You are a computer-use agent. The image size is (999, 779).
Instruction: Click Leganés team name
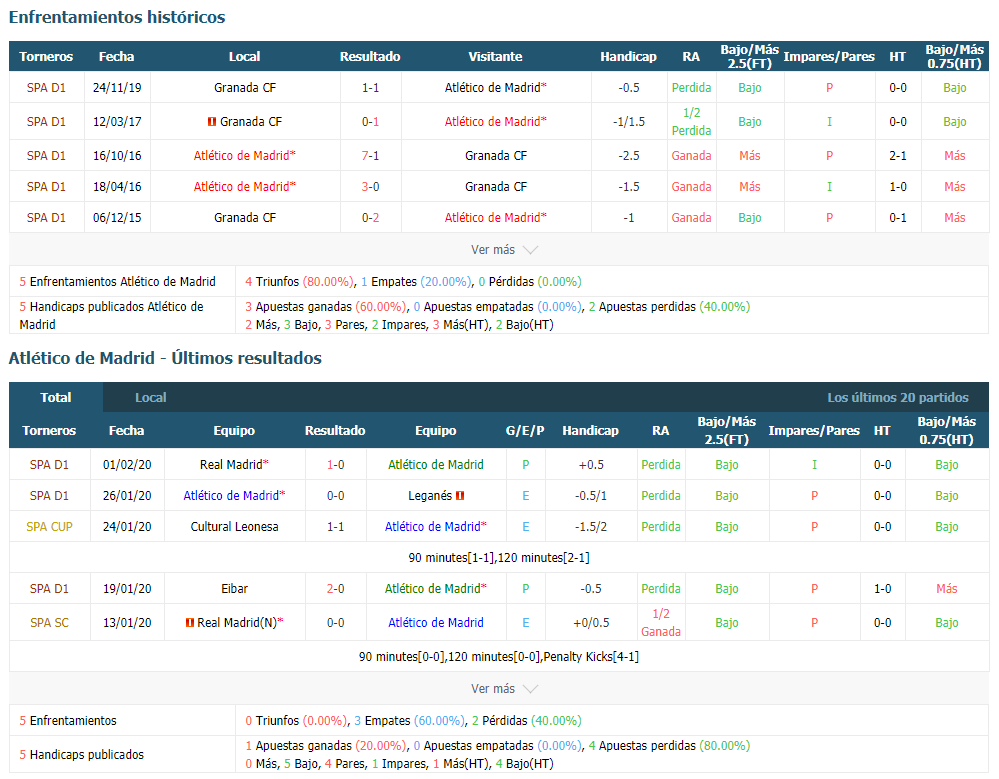click(x=430, y=496)
